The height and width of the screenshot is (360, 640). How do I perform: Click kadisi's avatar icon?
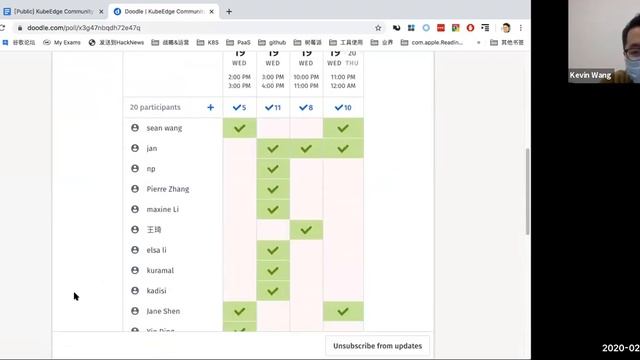tap(135, 291)
